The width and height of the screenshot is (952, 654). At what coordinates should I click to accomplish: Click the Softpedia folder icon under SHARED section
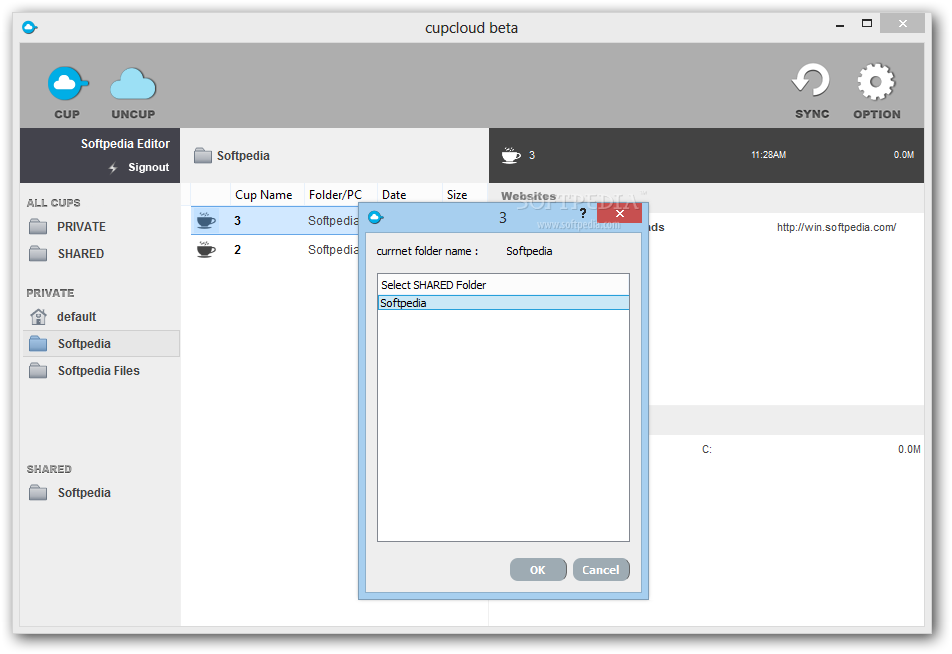click(38, 492)
